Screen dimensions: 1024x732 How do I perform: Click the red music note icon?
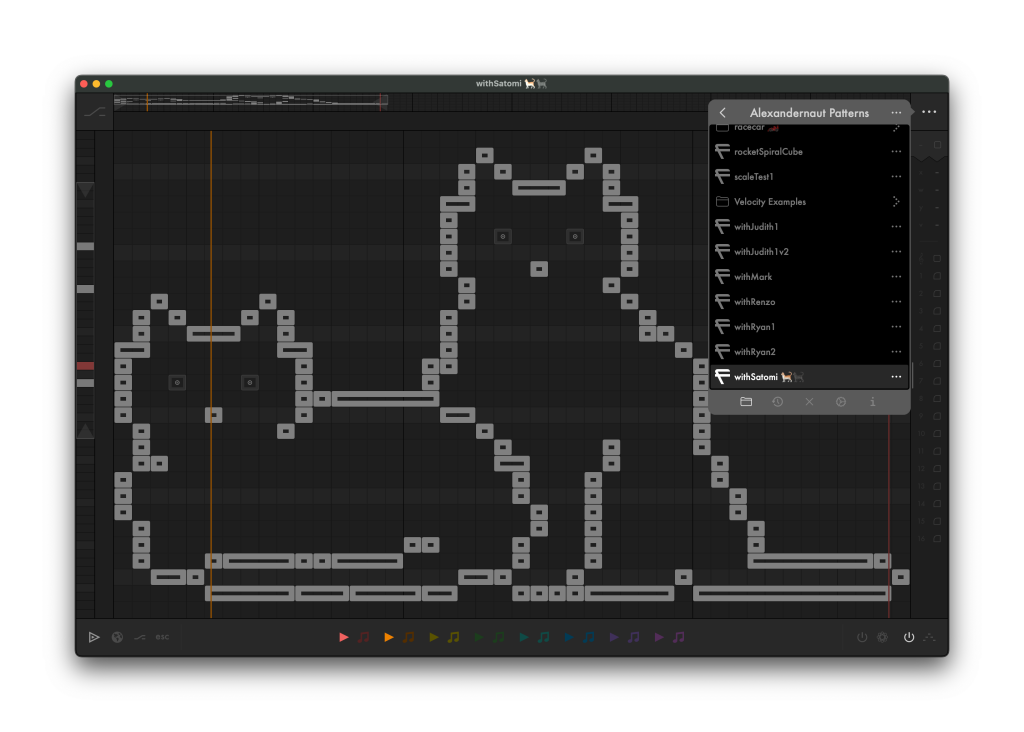[x=363, y=637]
